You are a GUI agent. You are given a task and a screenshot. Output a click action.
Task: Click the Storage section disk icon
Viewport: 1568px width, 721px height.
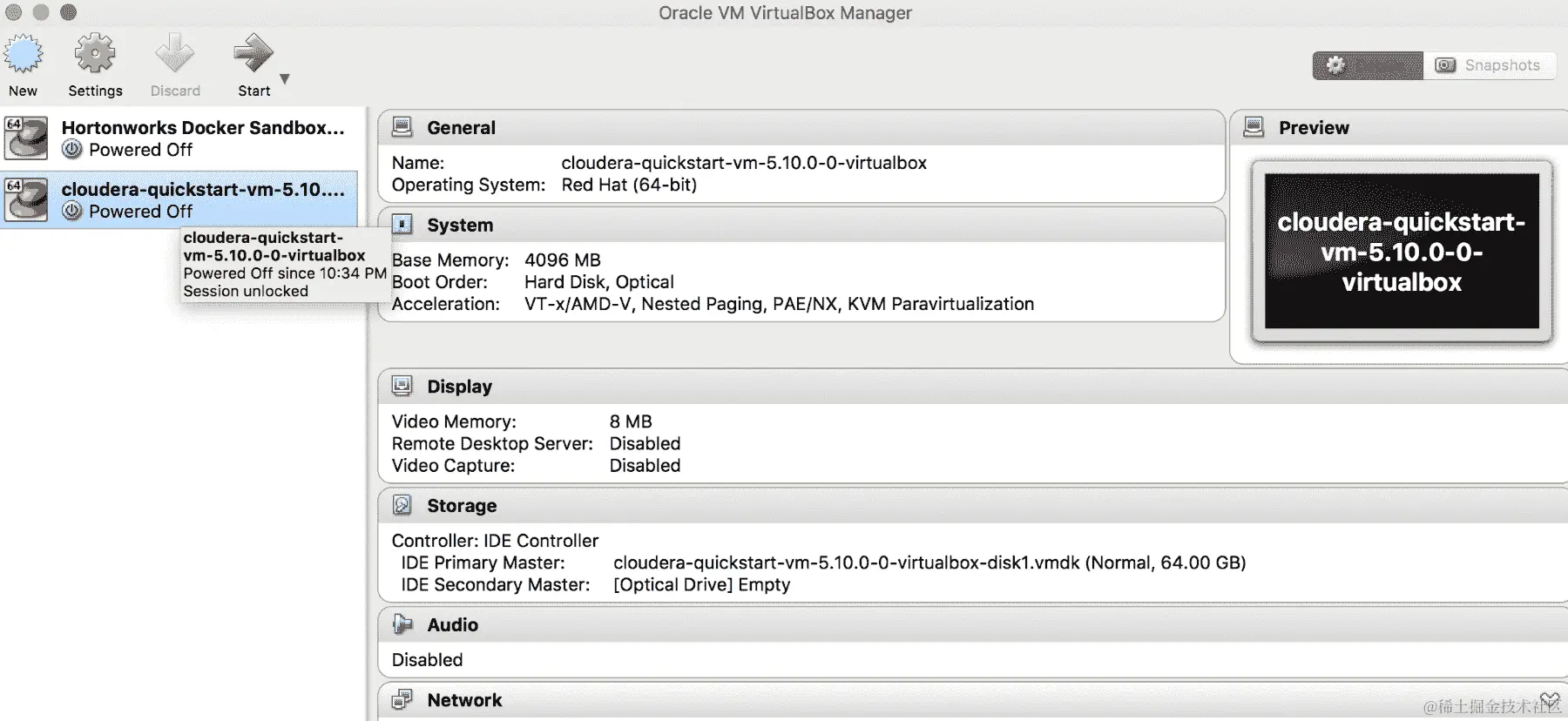(x=402, y=505)
